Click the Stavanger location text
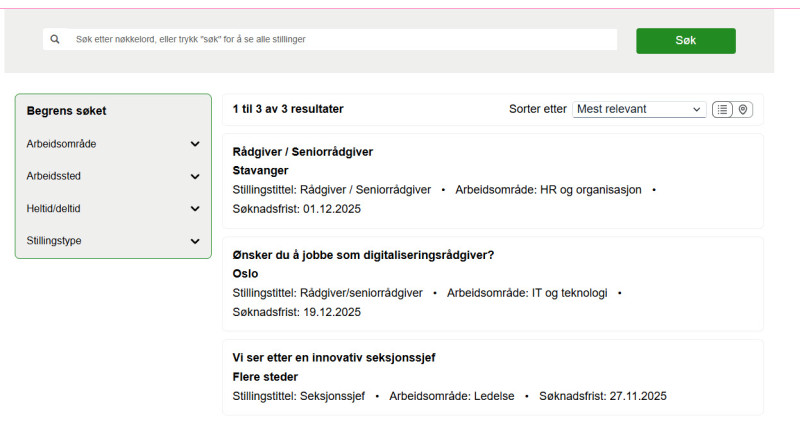The height and width of the screenshot is (425, 800). [260, 170]
